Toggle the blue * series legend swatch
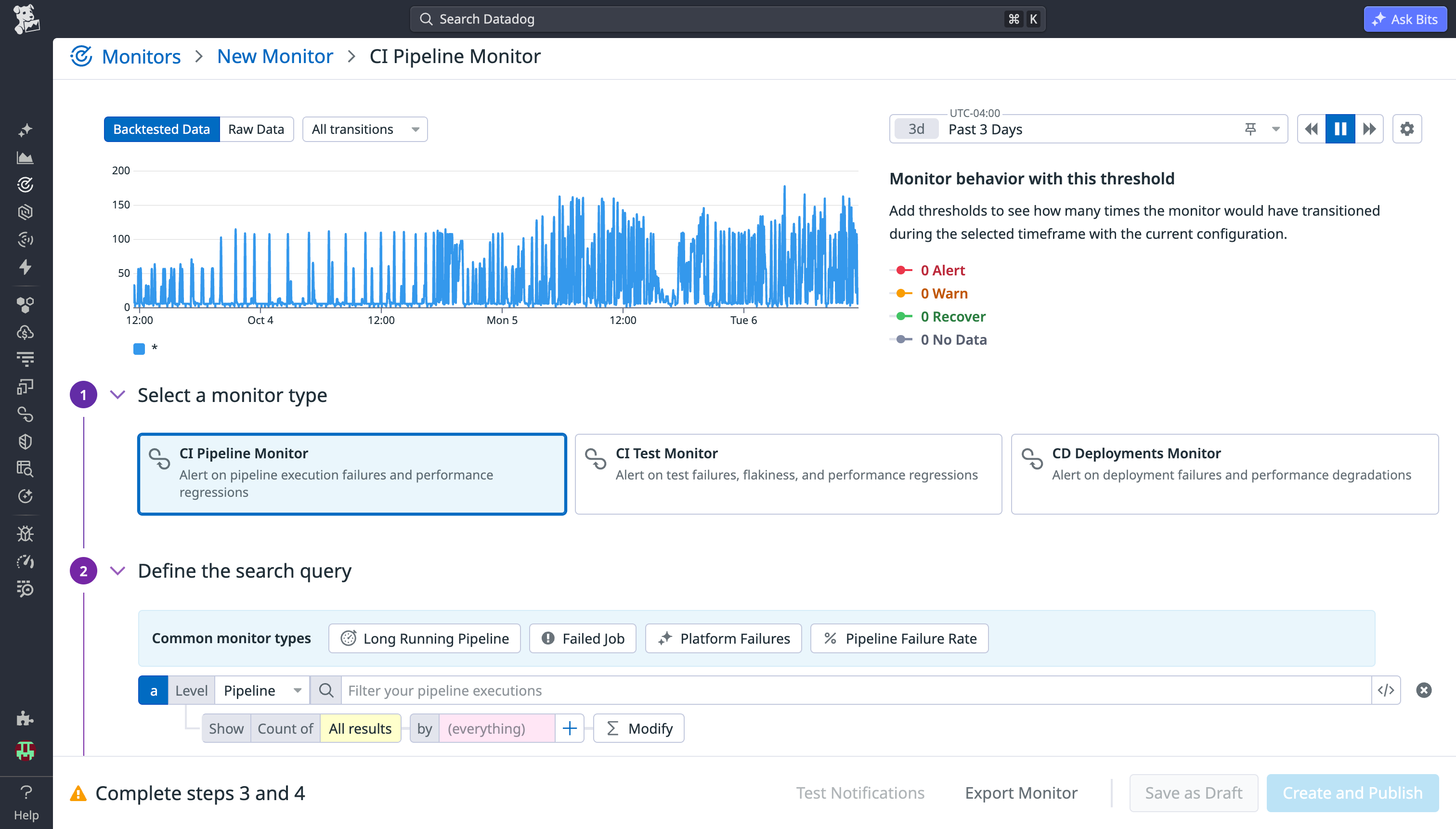 click(x=139, y=348)
